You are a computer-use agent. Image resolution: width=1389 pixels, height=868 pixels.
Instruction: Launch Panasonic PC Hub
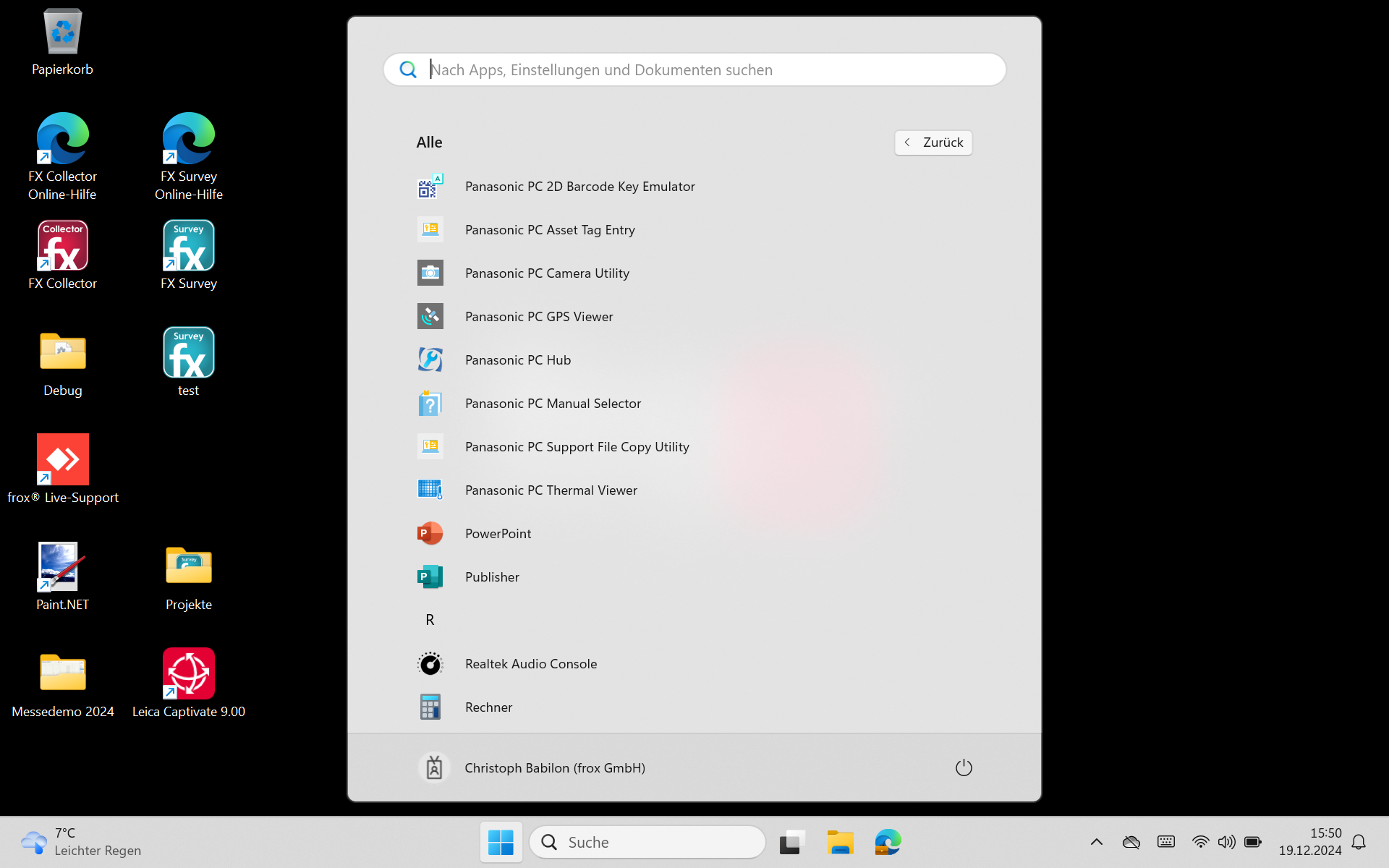(x=517, y=359)
